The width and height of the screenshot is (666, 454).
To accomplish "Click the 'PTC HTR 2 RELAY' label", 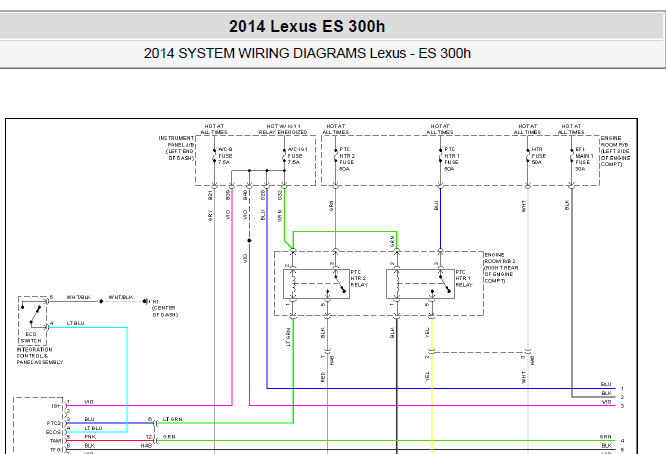I will pos(359,279).
